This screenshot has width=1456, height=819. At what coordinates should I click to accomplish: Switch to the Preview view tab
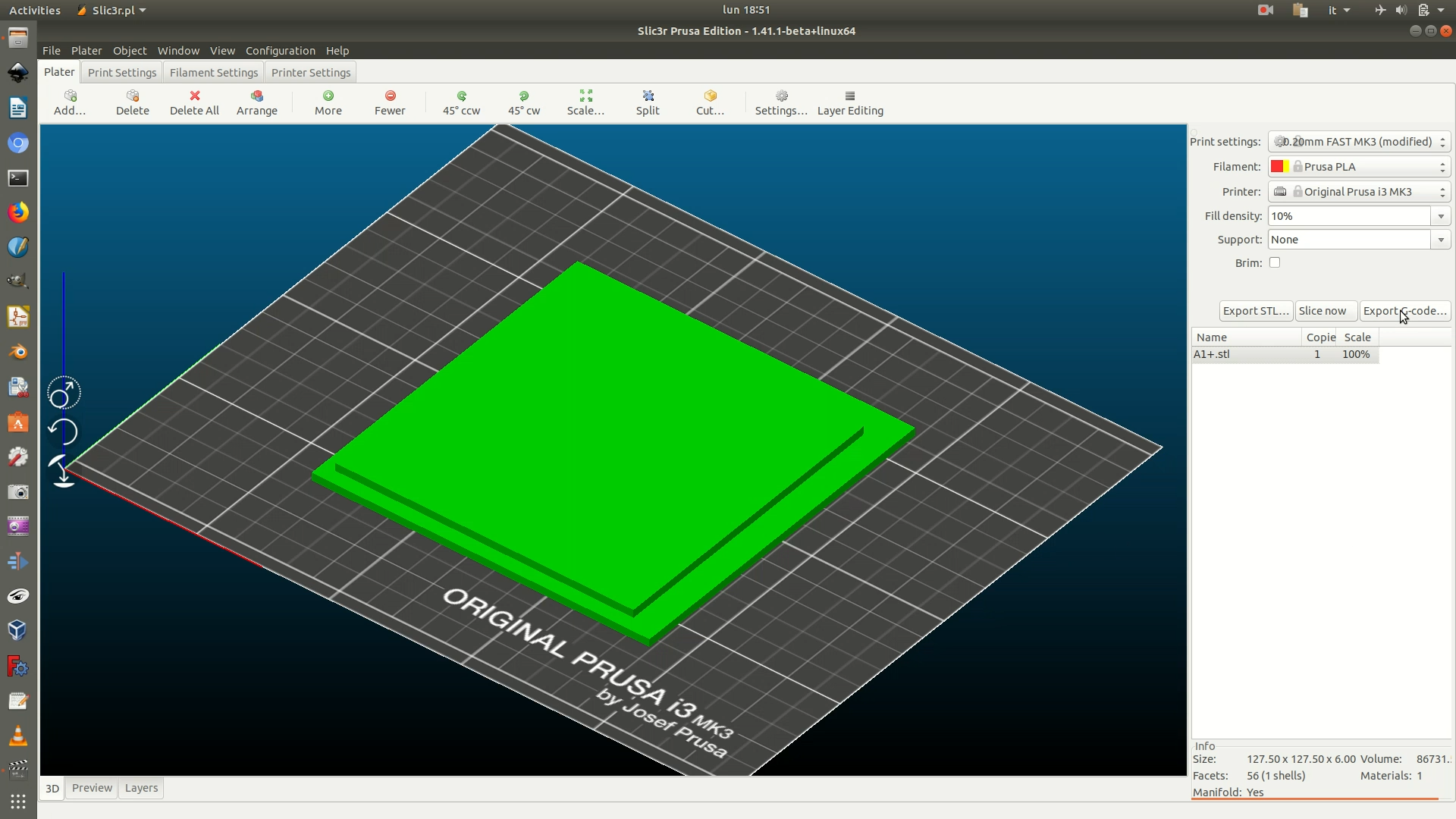coord(92,788)
